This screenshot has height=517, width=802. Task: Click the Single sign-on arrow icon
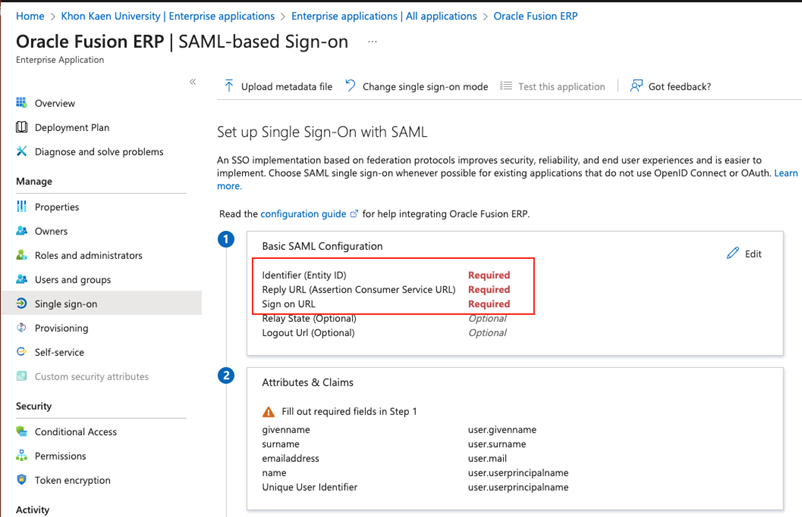21,303
